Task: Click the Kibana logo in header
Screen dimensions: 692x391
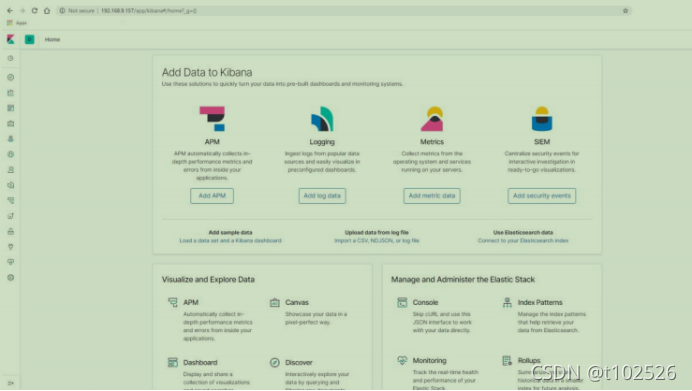Action: (x=11, y=39)
